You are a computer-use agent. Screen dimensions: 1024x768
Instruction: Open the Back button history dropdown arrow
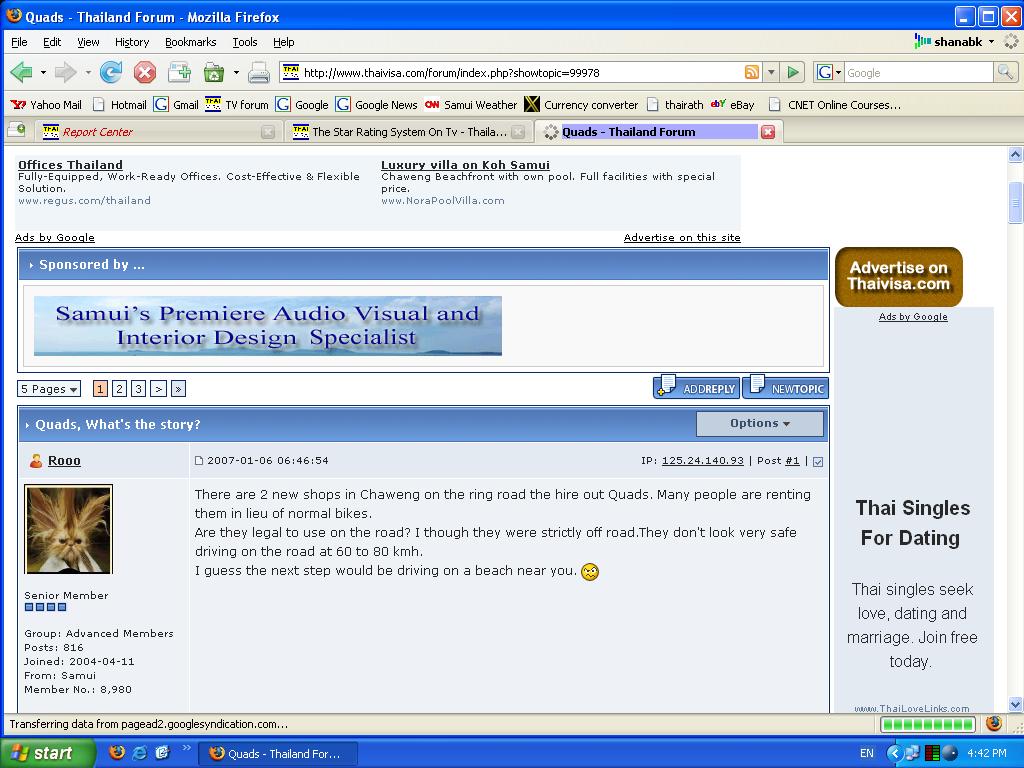pos(43,72)
